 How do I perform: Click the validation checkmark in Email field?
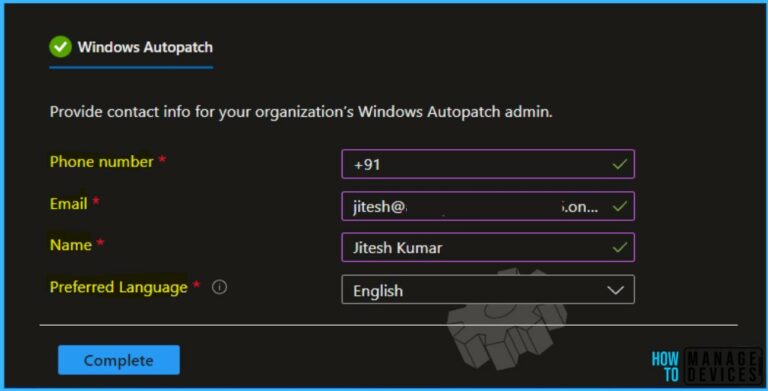coord(620,206)
